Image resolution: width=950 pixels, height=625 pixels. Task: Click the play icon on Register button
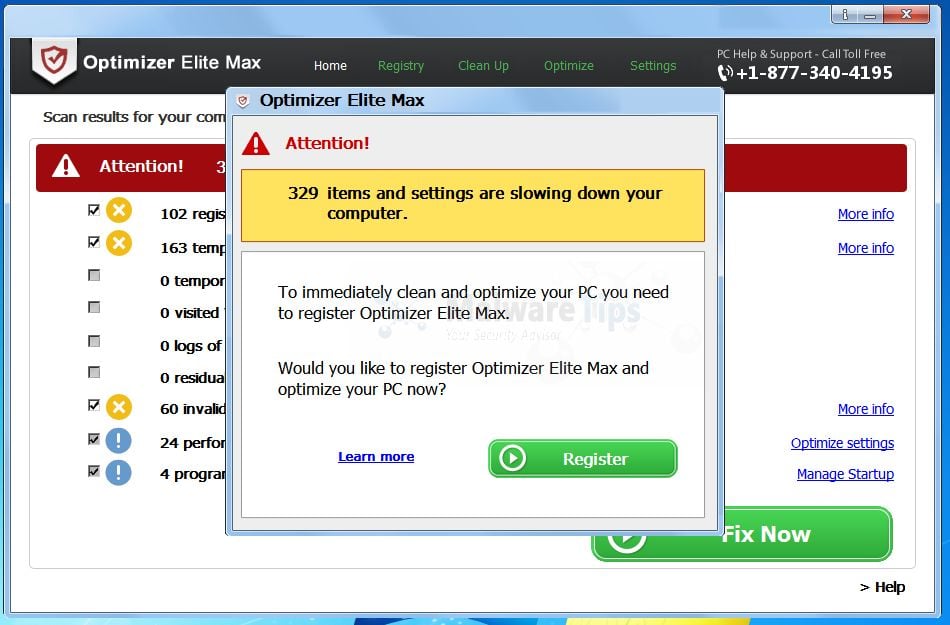tap(513, 458)
